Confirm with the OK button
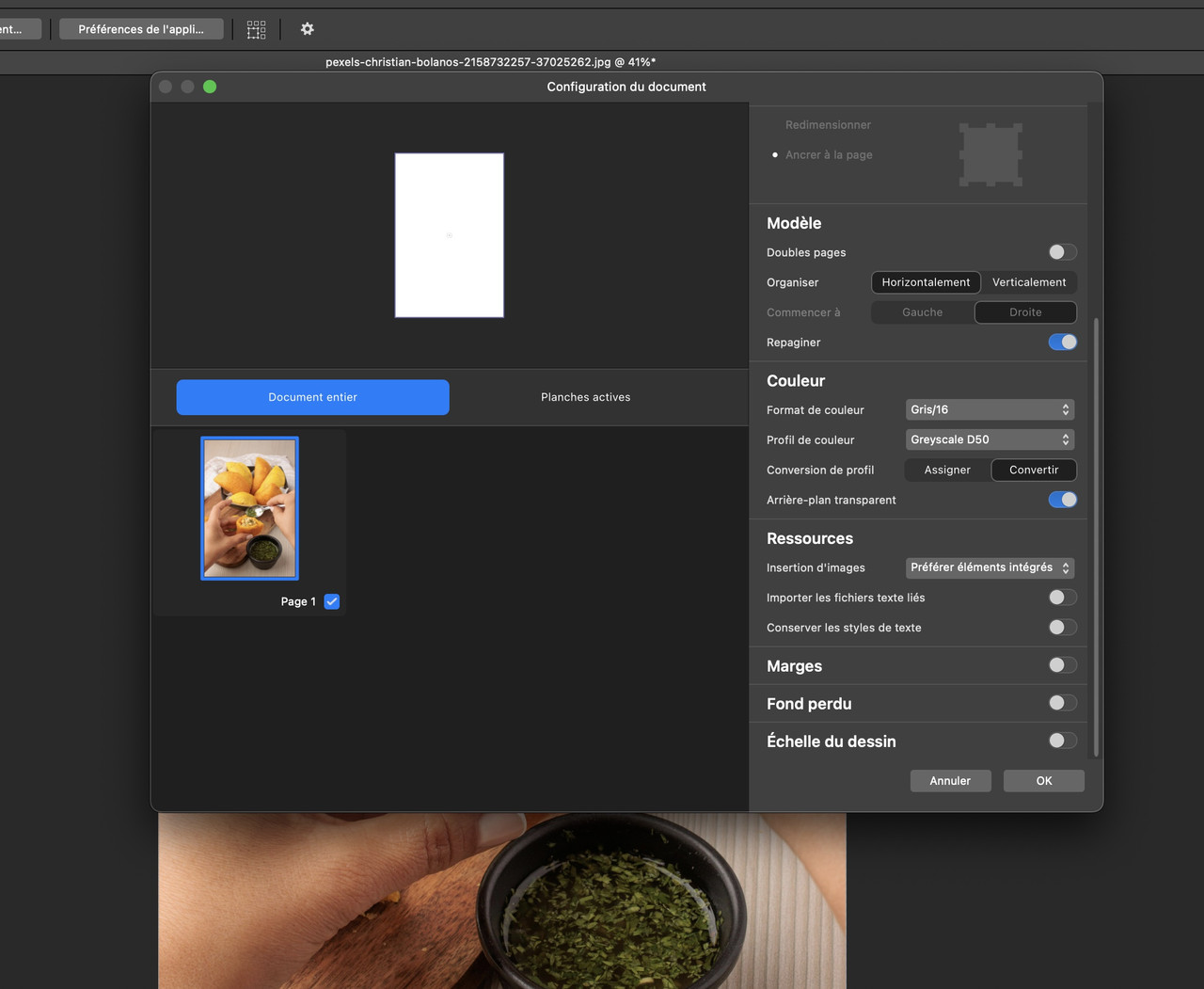The width and height of the screenshot is (1204, 989). coord(1044,781)
